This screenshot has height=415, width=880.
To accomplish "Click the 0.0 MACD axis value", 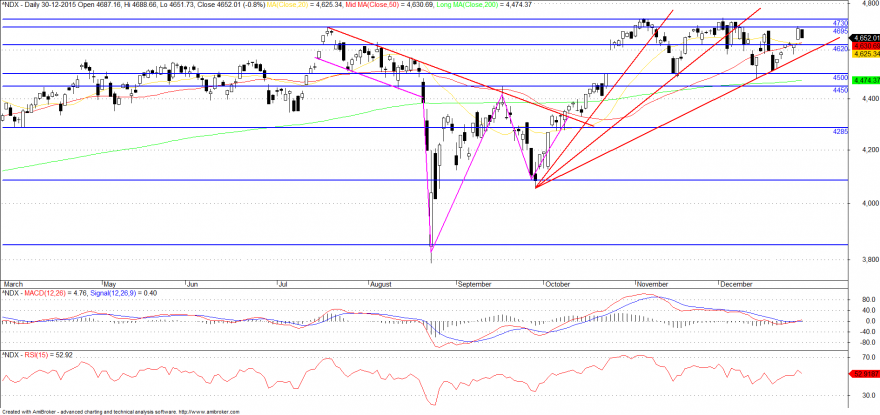I will coord(870,321).
